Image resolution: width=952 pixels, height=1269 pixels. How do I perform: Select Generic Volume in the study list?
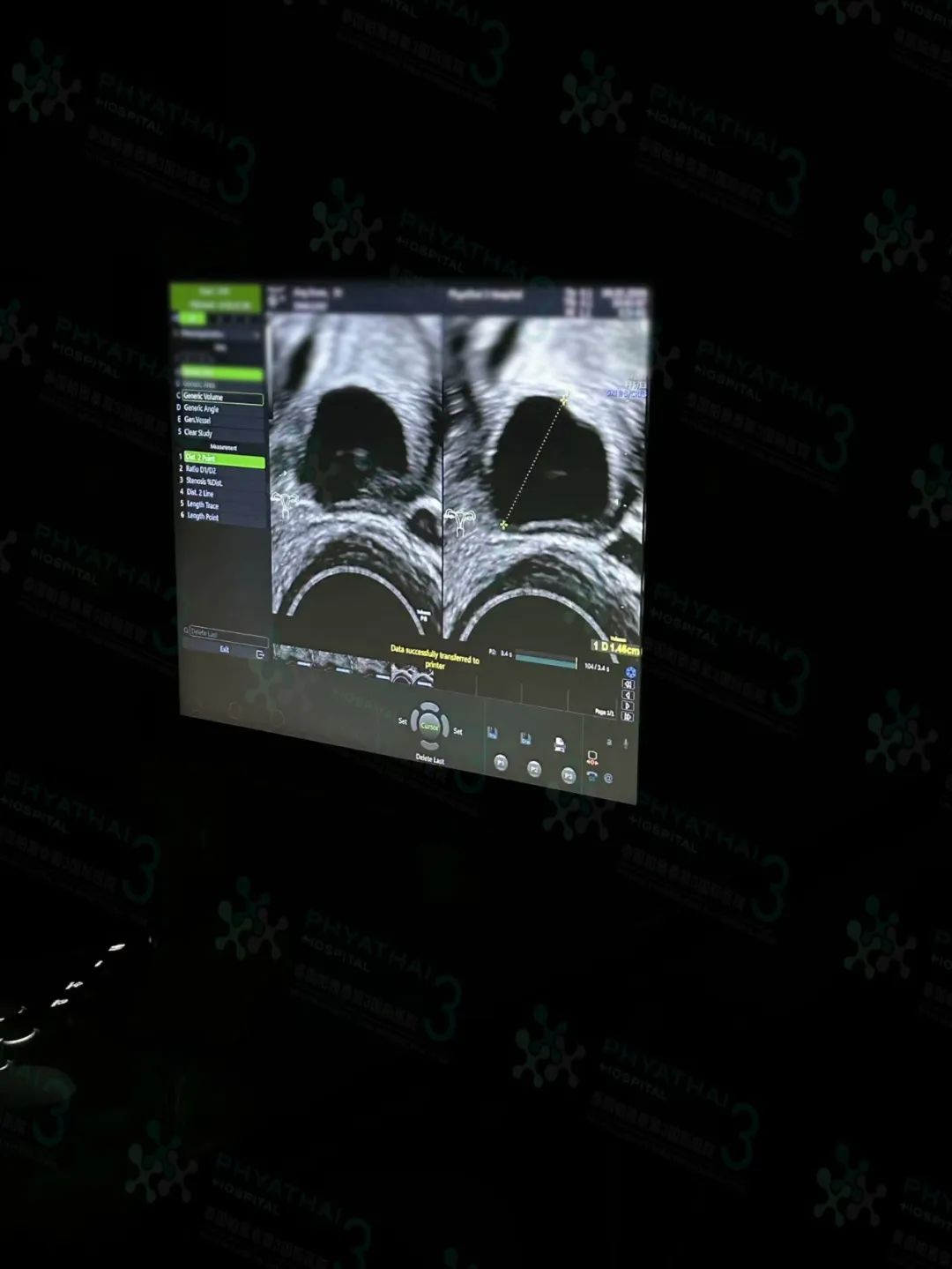tap(222, 398)
